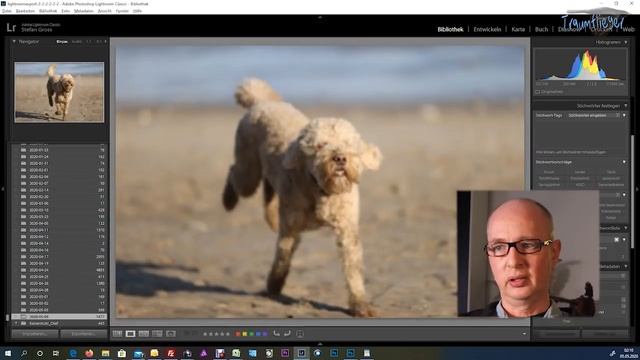Click the Lr logo identity plate
The image size is (640, 360).
(11, 28)
